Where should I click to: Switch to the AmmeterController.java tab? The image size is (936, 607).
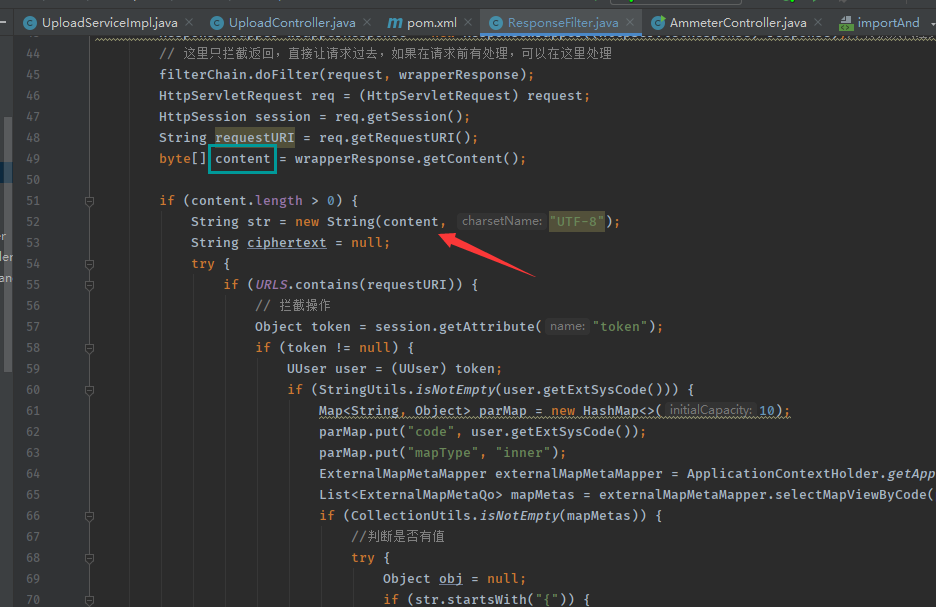pos(738,23)
